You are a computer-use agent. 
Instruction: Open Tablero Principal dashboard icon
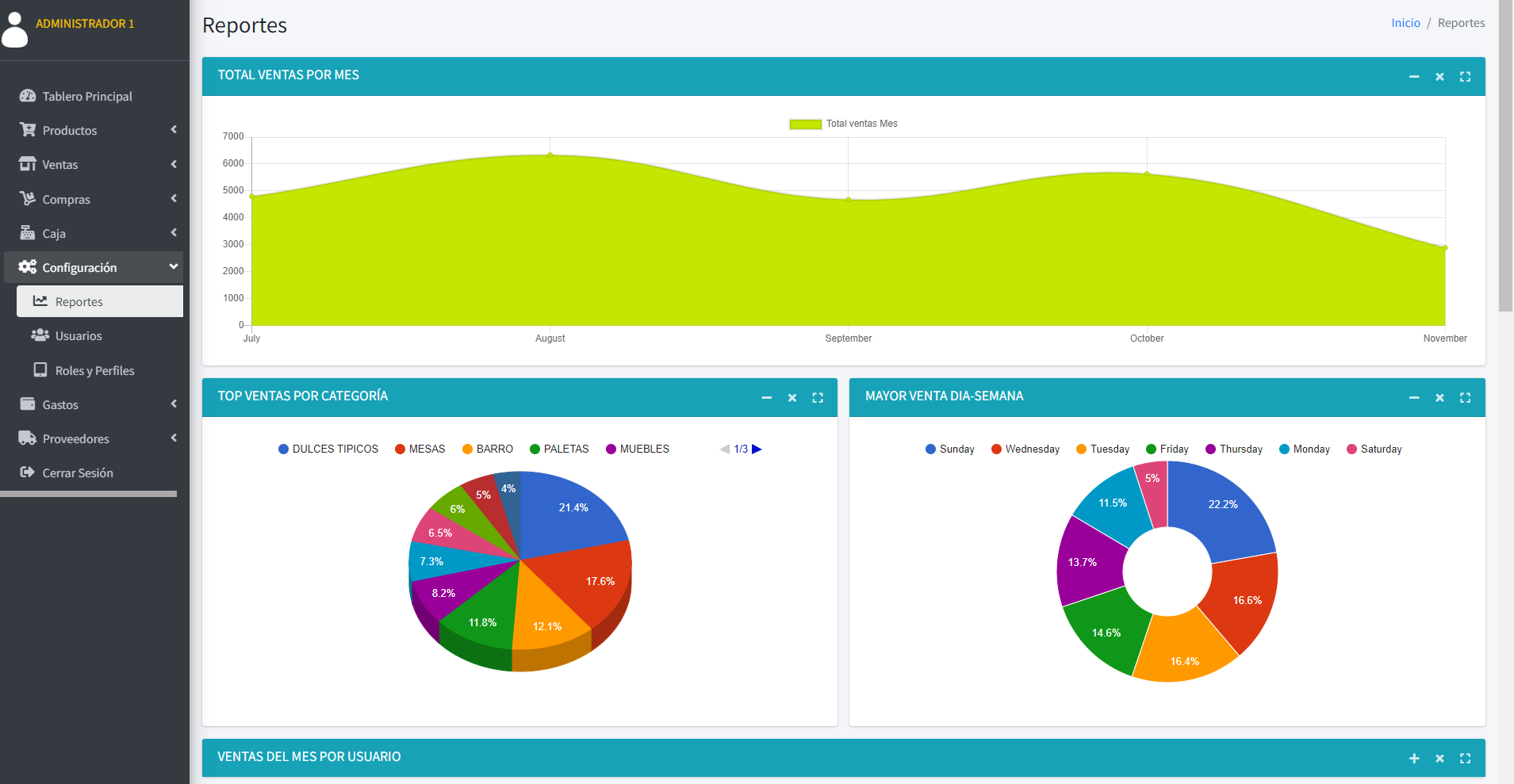(28, 96)
